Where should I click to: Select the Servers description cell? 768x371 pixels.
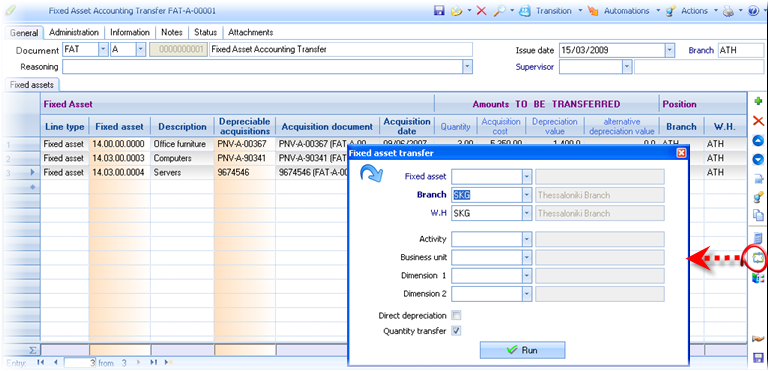(182, 173)
